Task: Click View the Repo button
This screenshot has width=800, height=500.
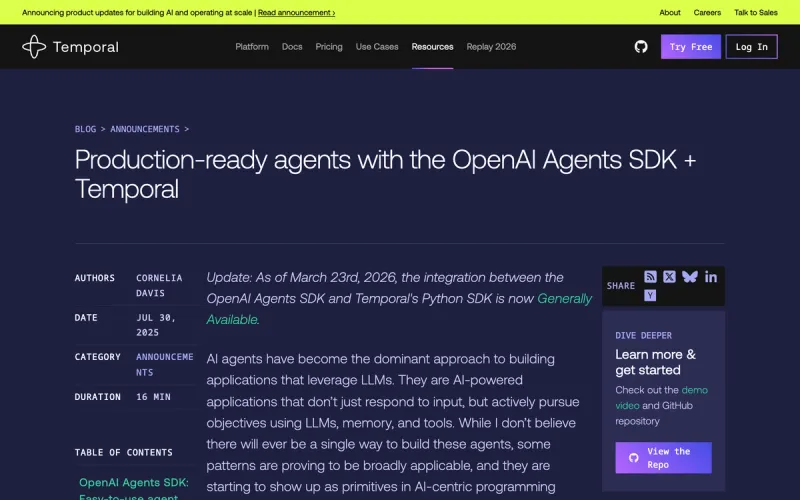Action: coord(663,458)
